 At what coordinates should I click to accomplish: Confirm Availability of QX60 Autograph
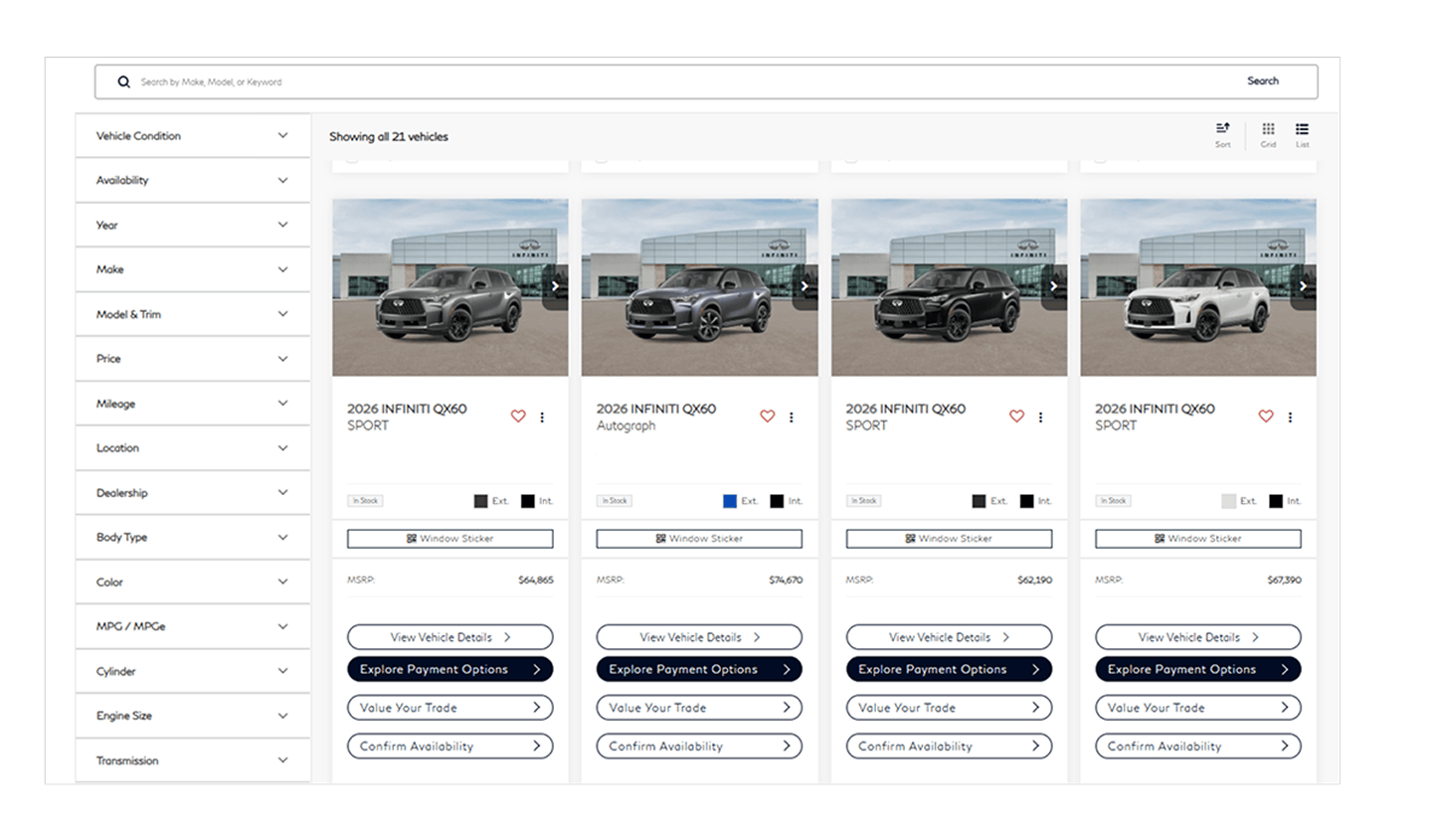click(x=699, y=746)
